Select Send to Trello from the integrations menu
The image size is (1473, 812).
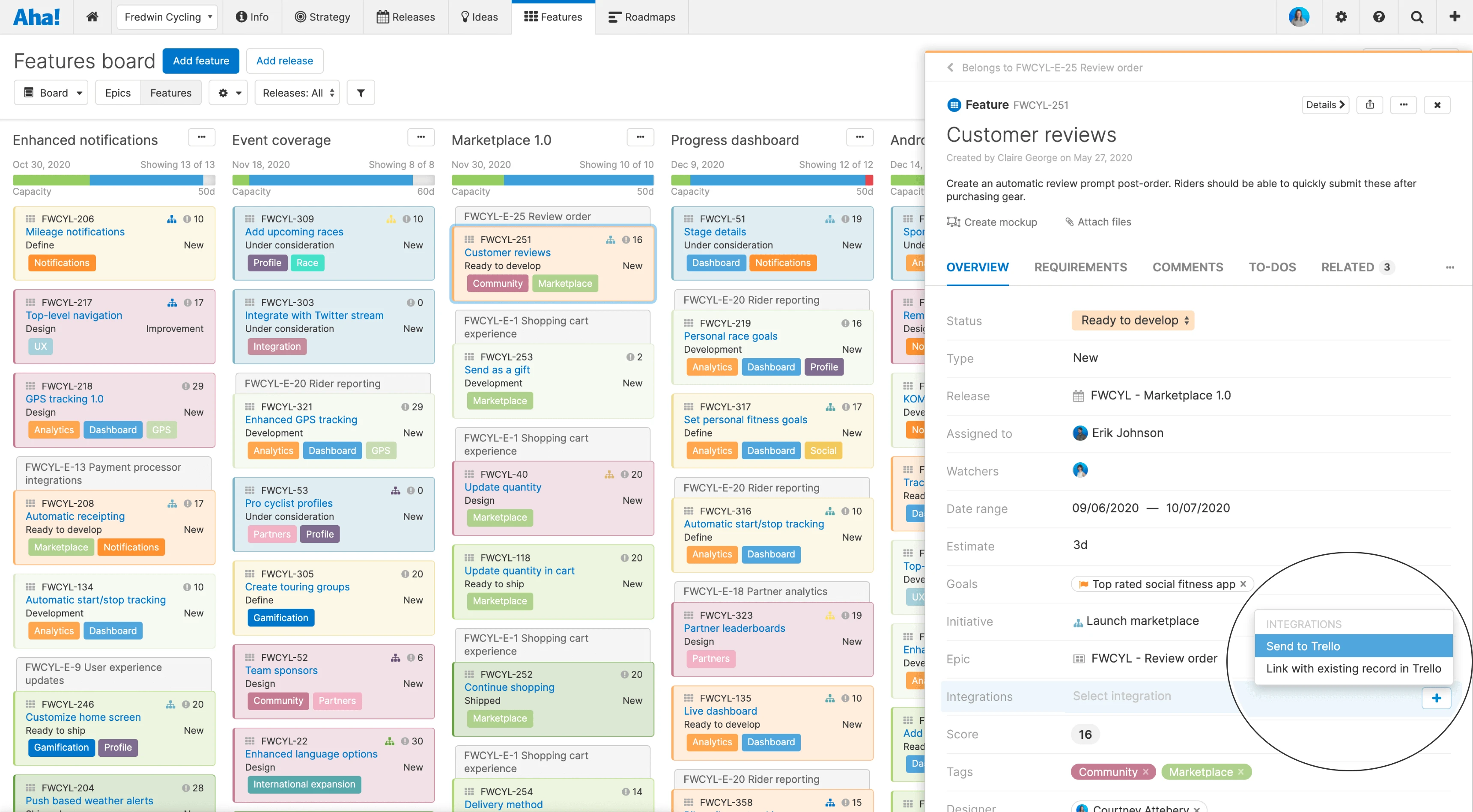[1303, 646]
